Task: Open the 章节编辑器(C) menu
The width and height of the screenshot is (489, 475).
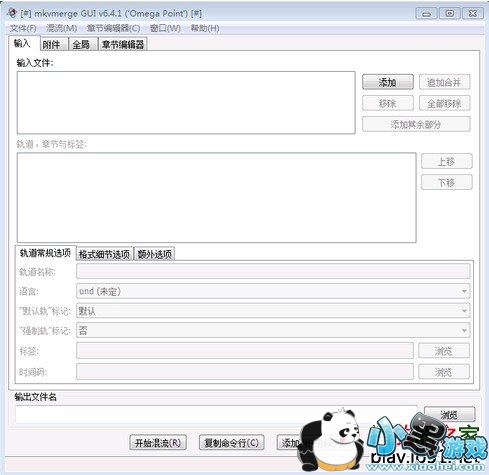Action: pos(113,28)
